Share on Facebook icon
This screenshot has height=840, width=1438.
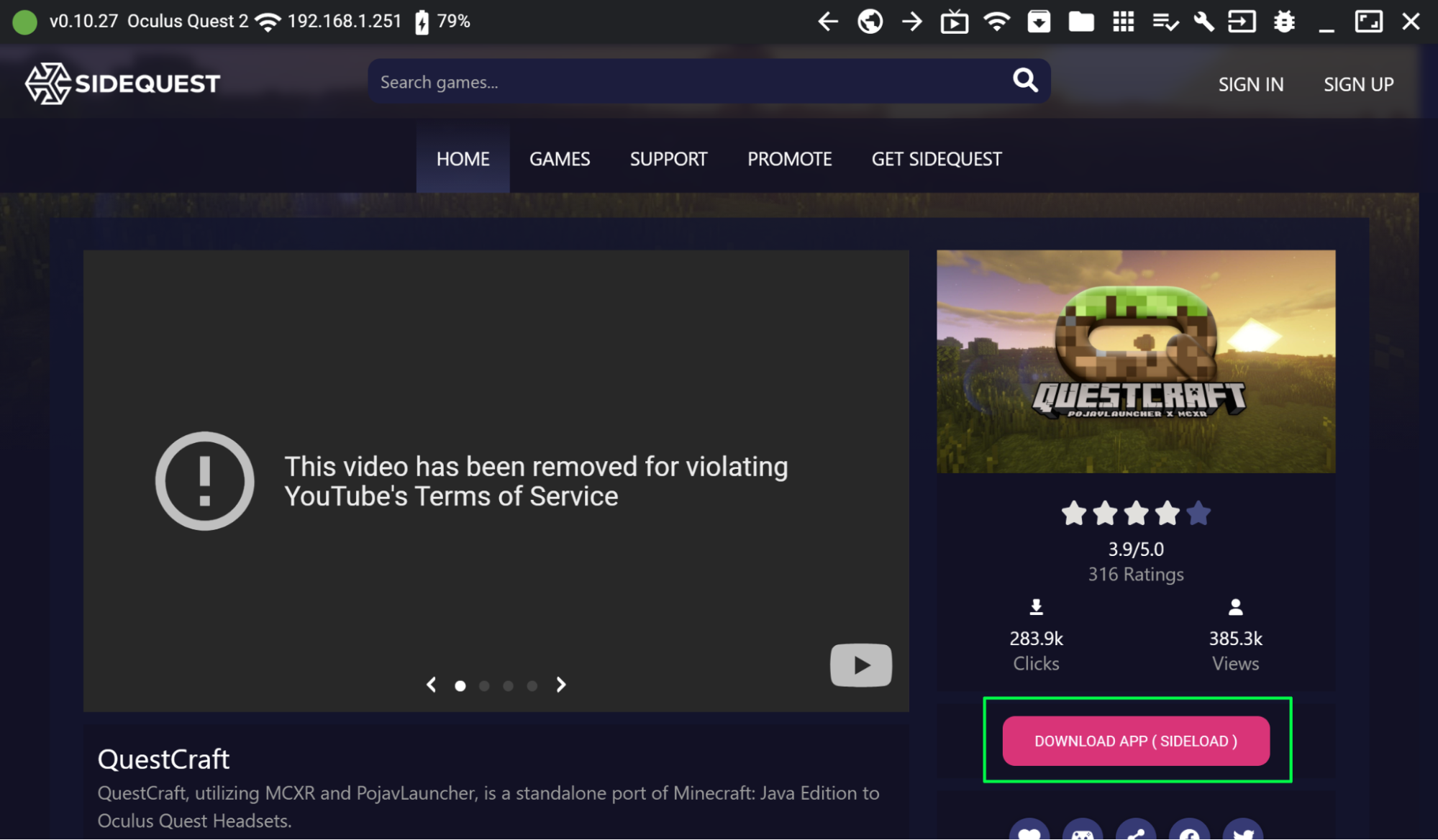[x=1189, y=831]
